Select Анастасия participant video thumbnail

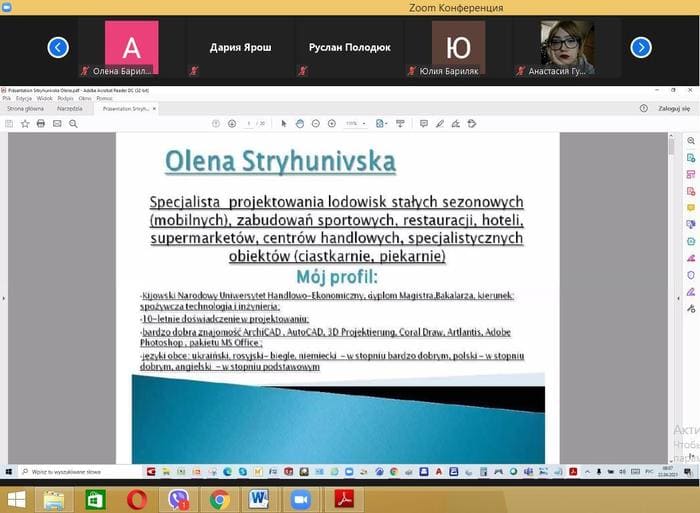tap(567, 48)
